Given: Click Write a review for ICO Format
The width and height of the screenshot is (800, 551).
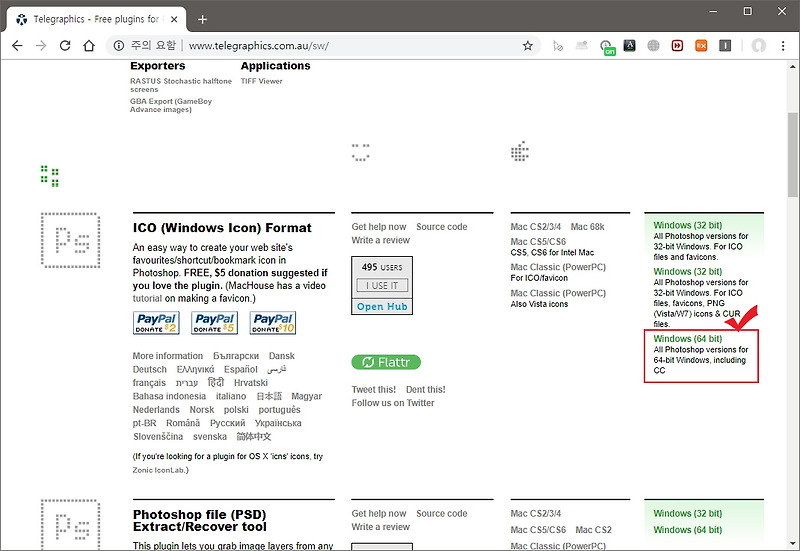Looking at the screenshot, I should pyautogui.click(x=381, y=240).
